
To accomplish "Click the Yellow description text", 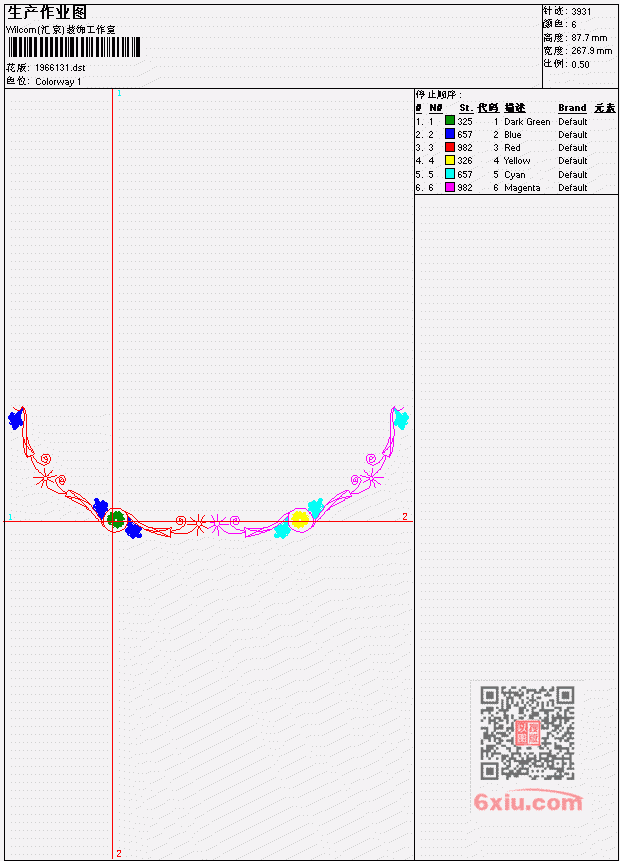I will [517, 161].
